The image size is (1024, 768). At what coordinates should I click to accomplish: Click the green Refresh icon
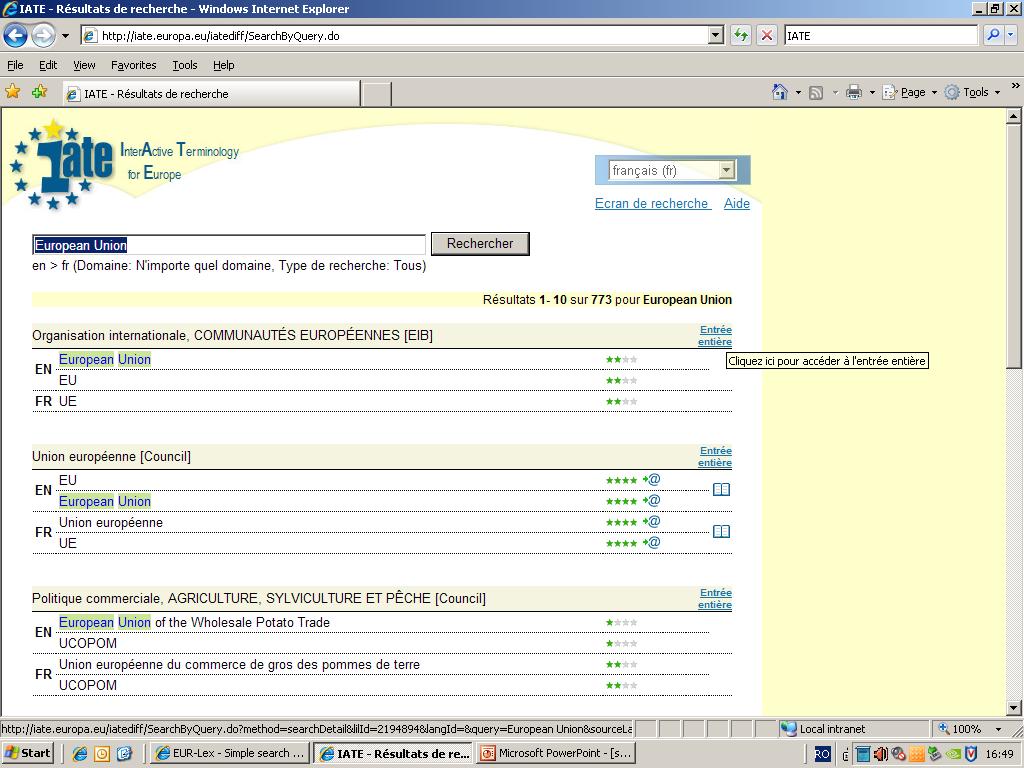point(741,35)
